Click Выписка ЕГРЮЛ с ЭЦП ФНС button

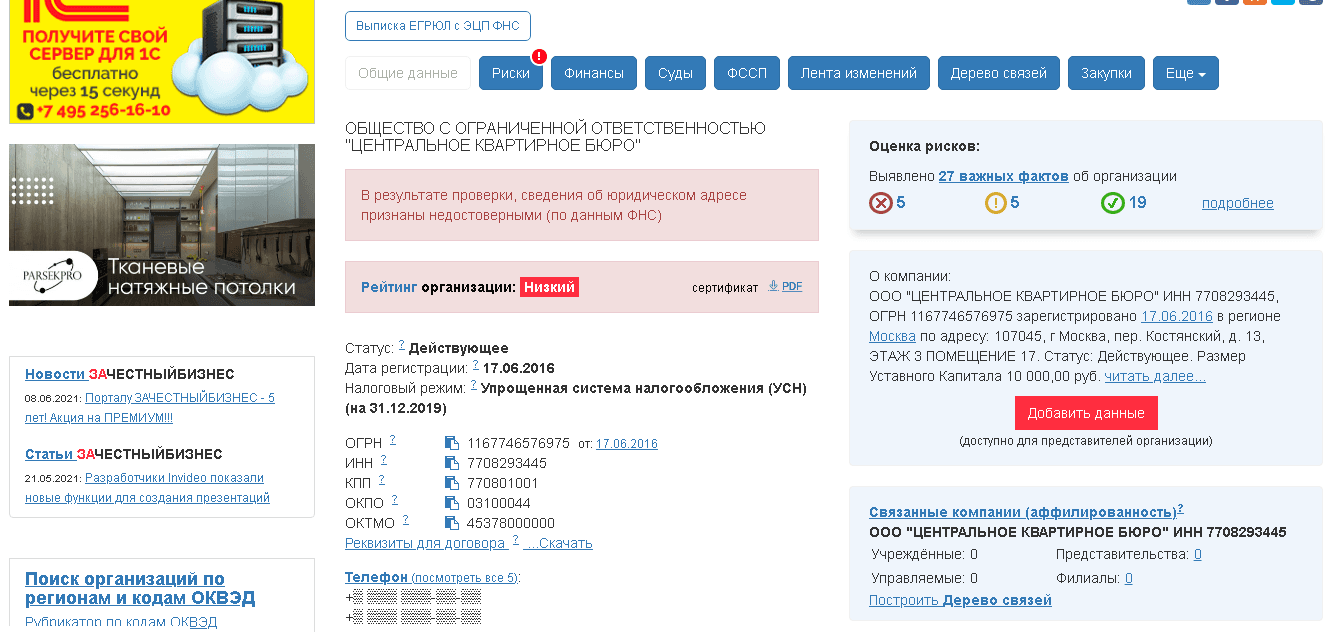click(438, 26)
